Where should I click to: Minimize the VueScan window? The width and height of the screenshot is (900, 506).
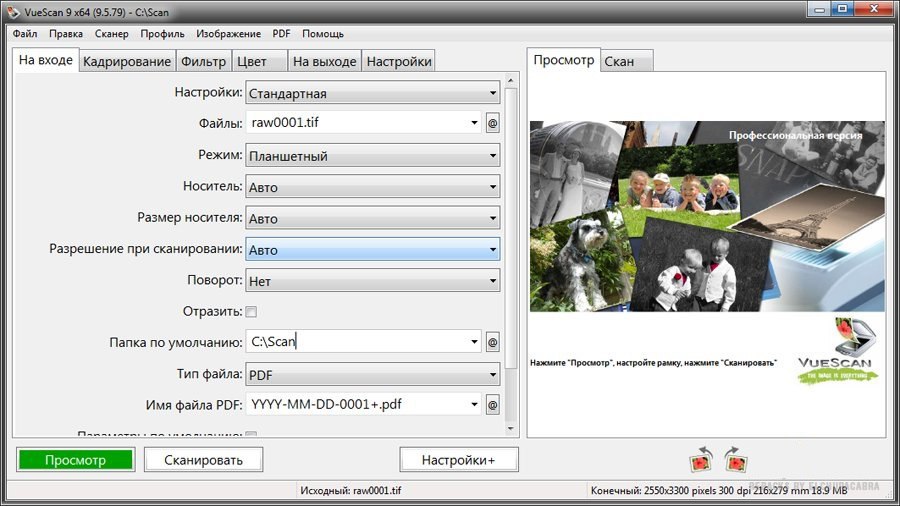(820, 9)
